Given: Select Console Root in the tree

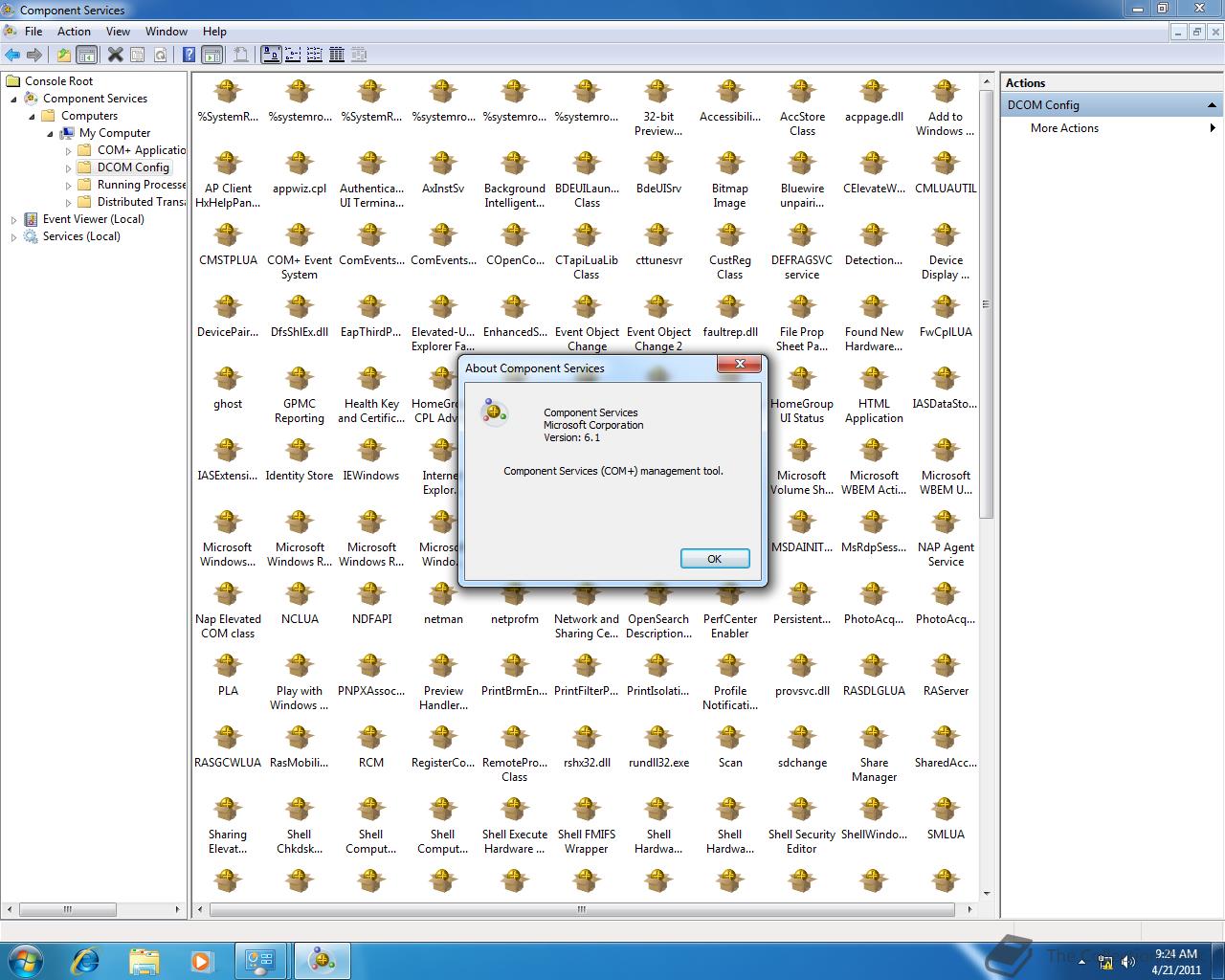Looking at the screenshot, I should pyautogui.click(x=58, y=81).
